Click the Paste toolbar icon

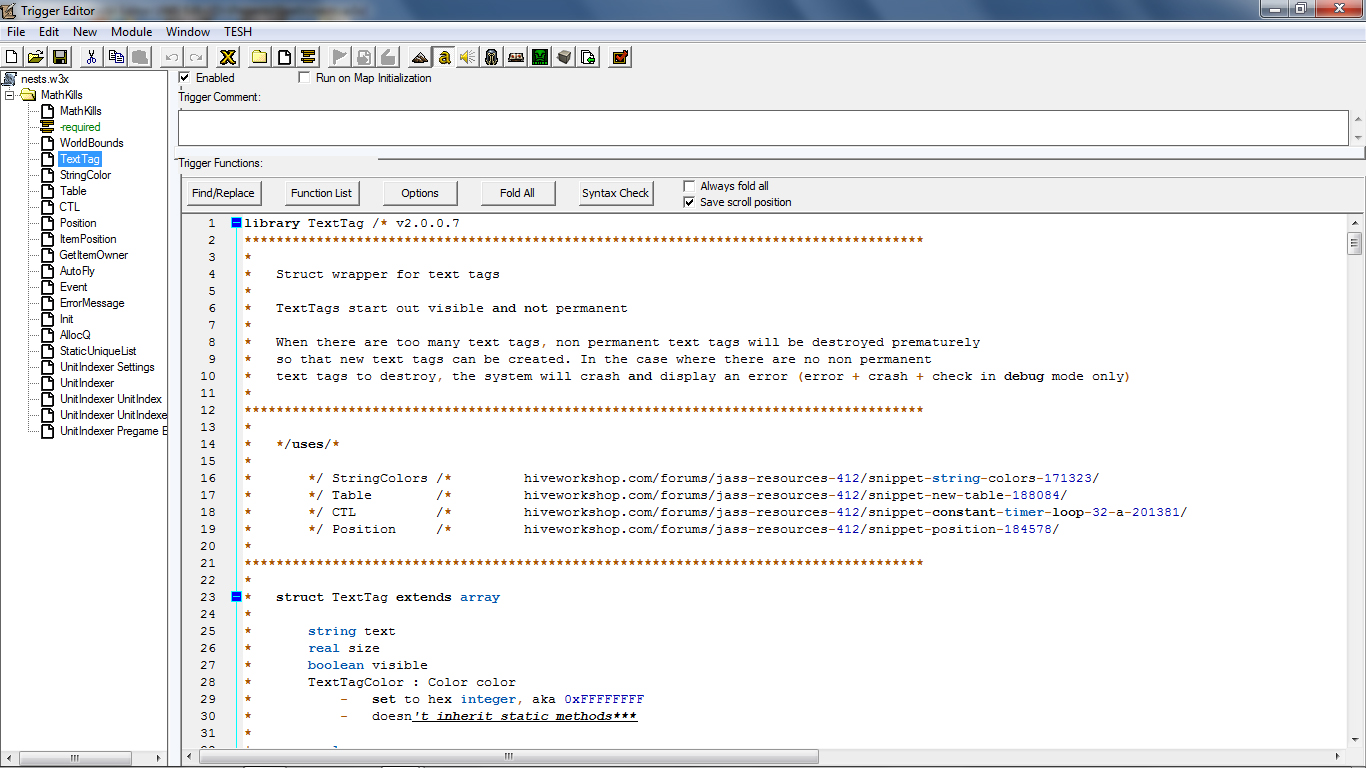point(140,57)
